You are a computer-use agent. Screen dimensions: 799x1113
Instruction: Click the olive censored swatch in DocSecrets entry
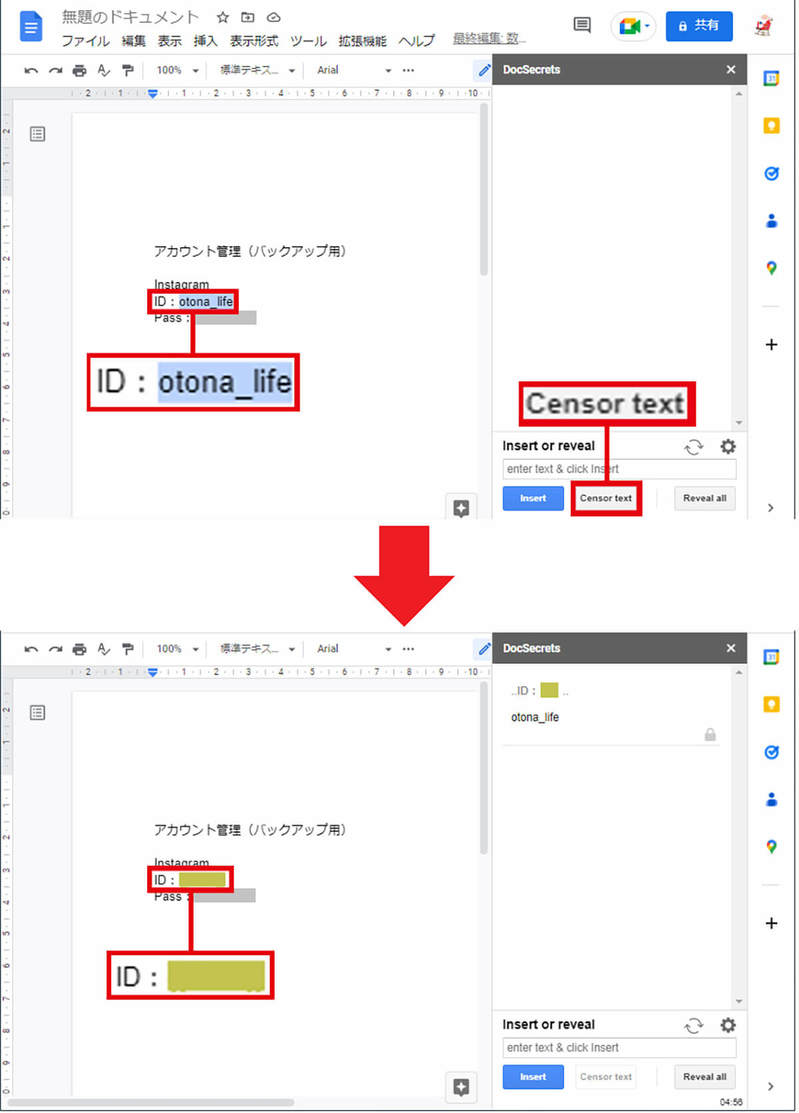click(549, 690)
